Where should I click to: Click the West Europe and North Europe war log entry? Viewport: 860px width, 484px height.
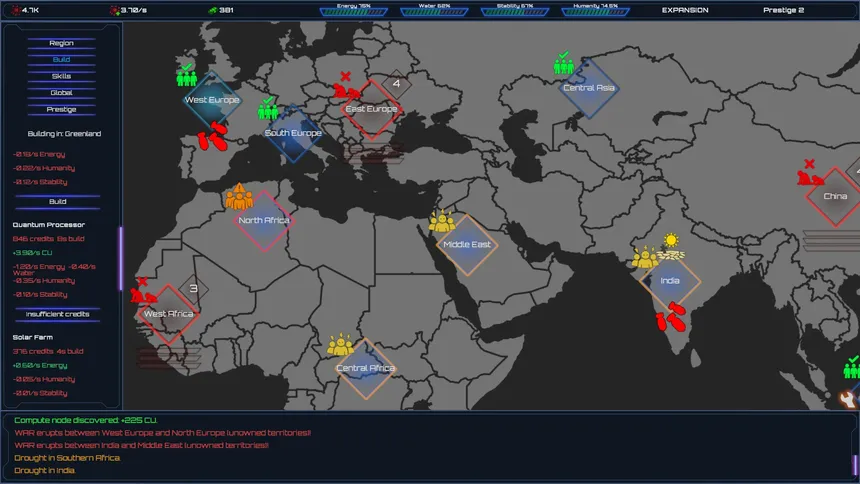tap(162, 433)
